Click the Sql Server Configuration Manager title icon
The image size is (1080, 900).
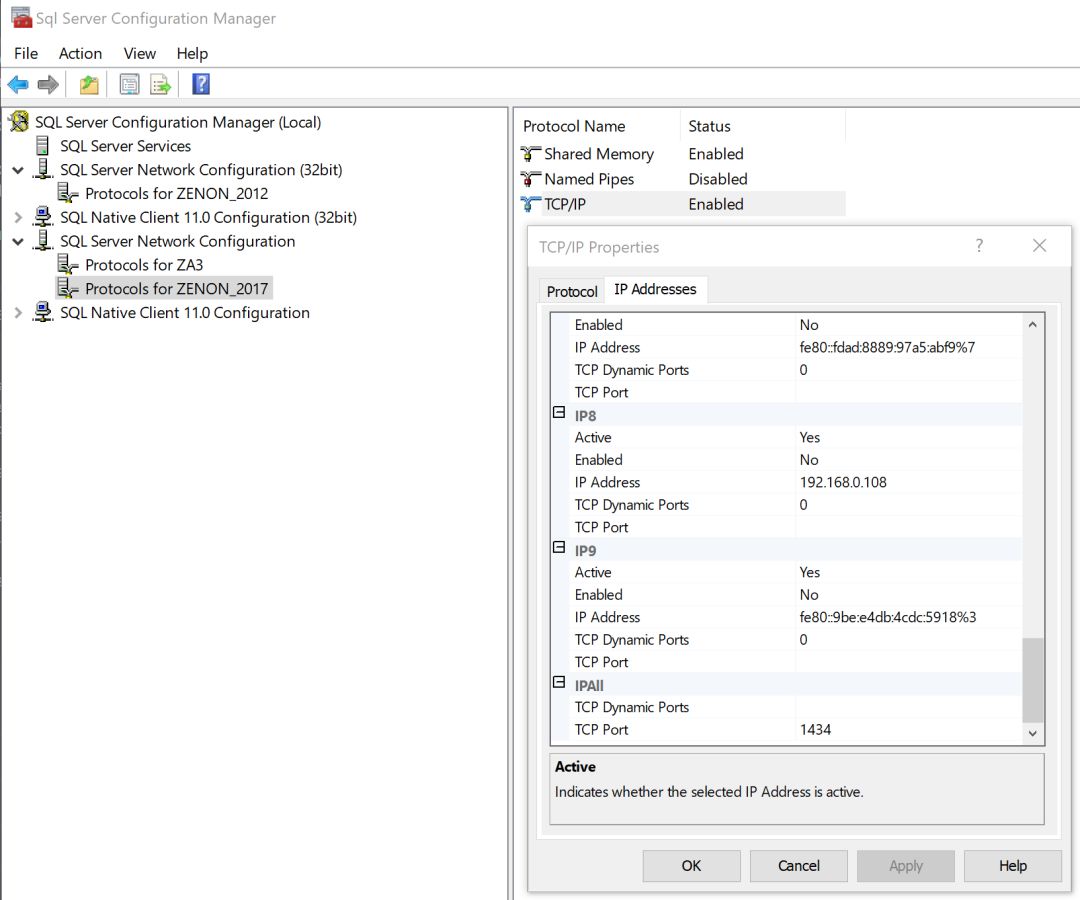(21, 18)
